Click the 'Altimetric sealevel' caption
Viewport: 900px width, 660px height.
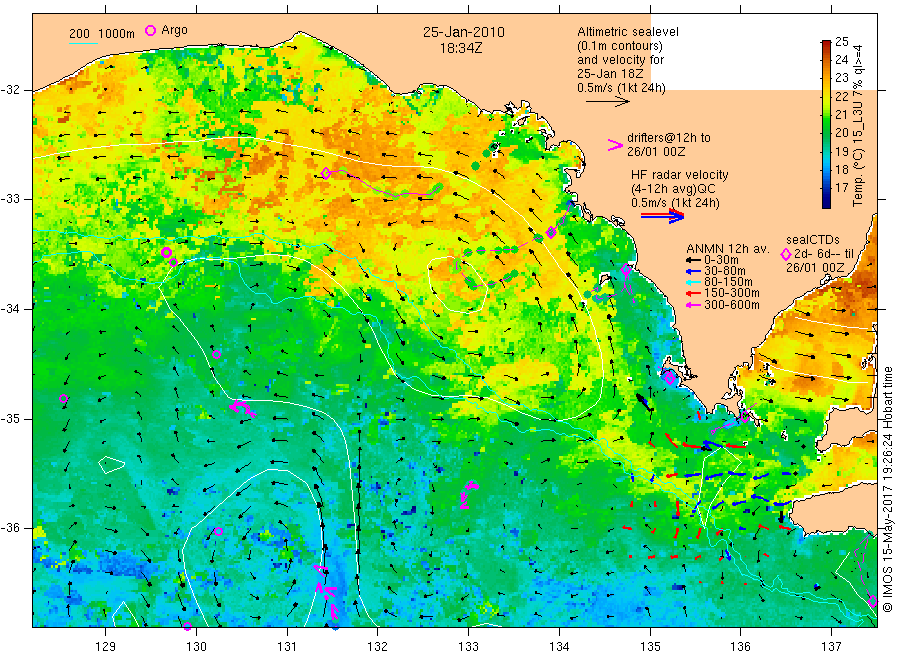628,32
